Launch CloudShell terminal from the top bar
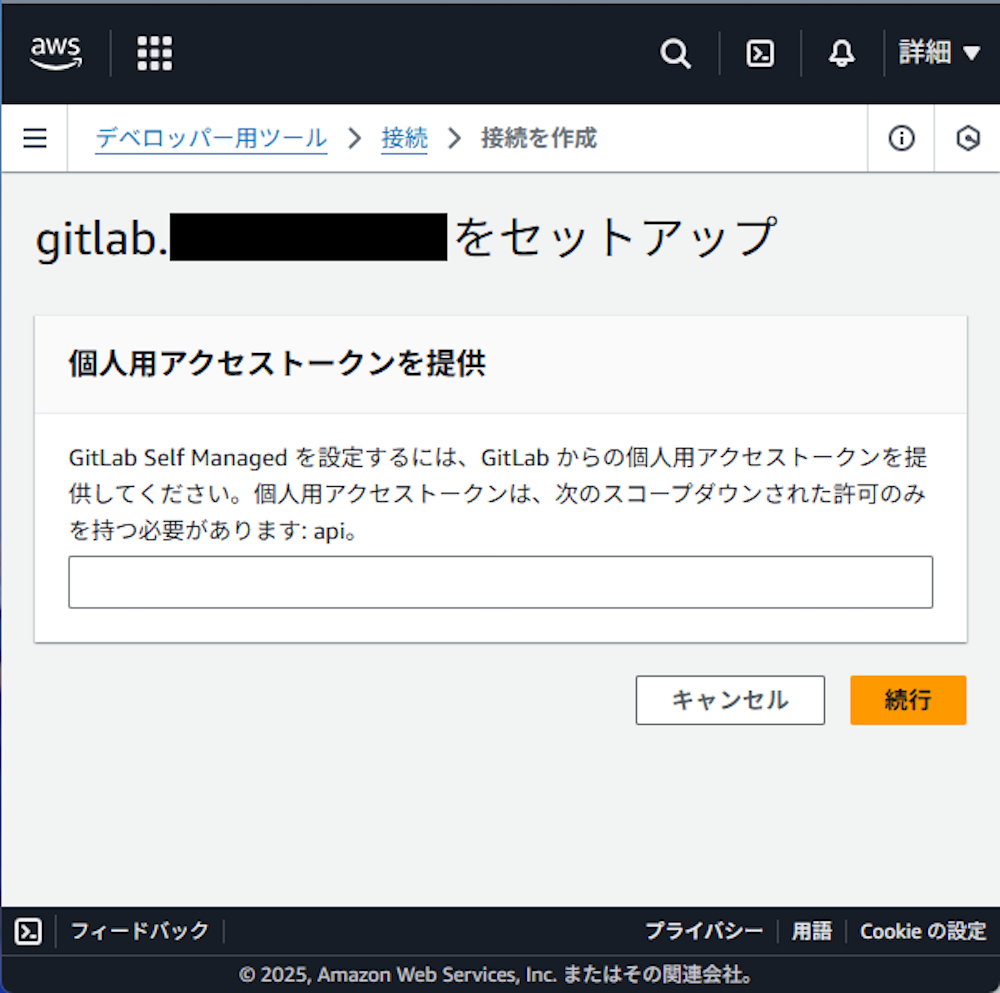This screenshot has width=1000, height=993. tap(759, 53)
